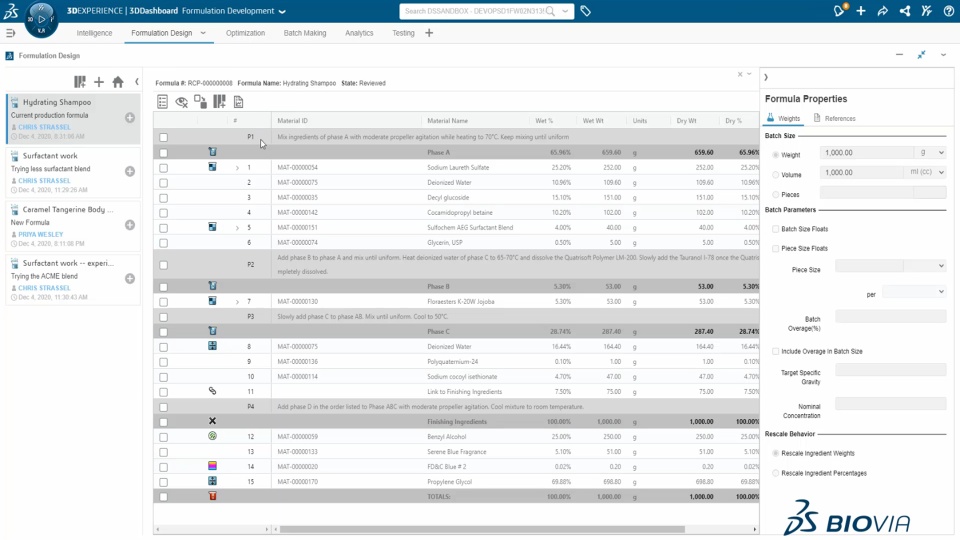Open the Formulation Development dashboard dropdown
The image size is (960, 540).
point(282,12)
